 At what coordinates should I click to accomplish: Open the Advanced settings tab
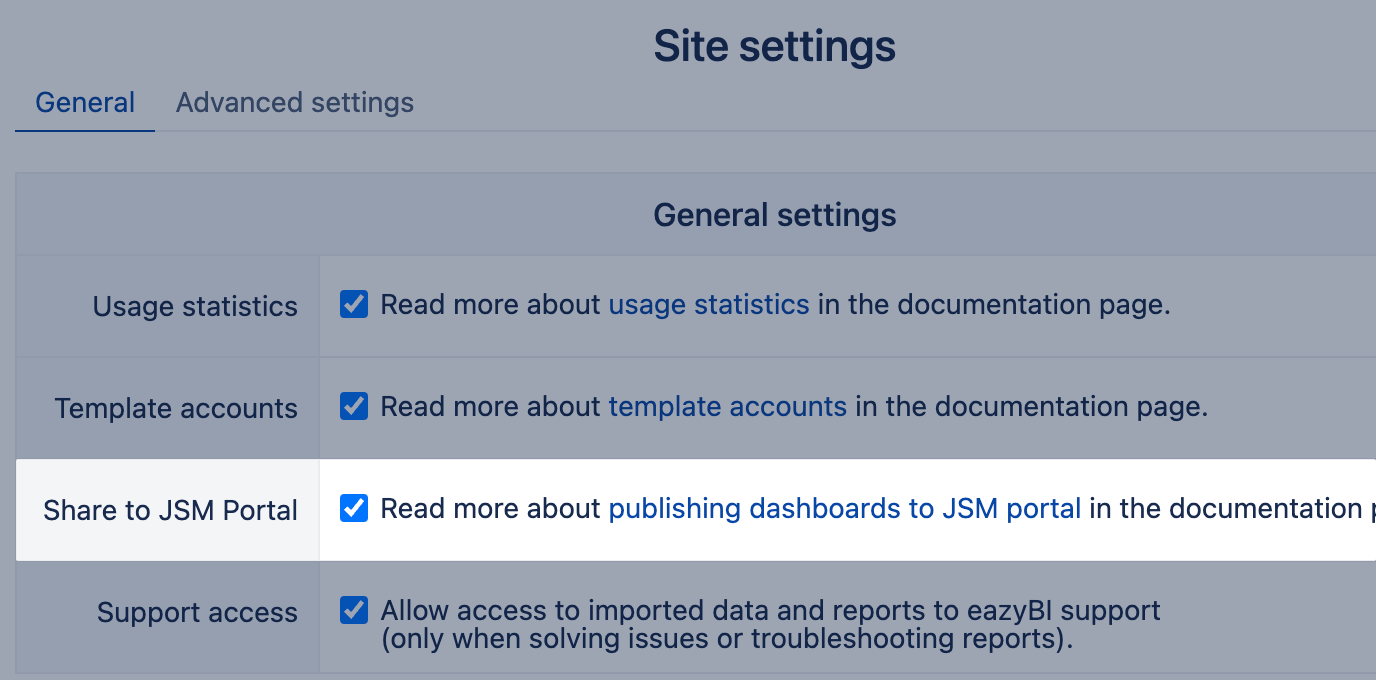[x=295, y=103]
